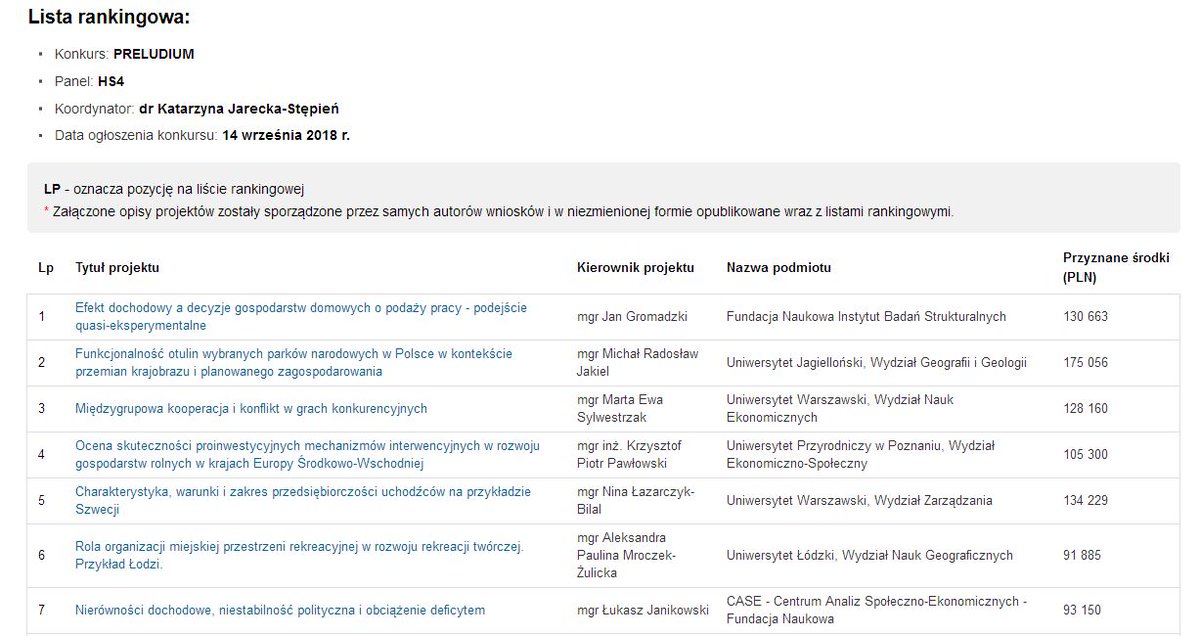Click the 'Nazwa podmiotu' column header
Screen dimensions: 1200x636
tap(779, 267)
